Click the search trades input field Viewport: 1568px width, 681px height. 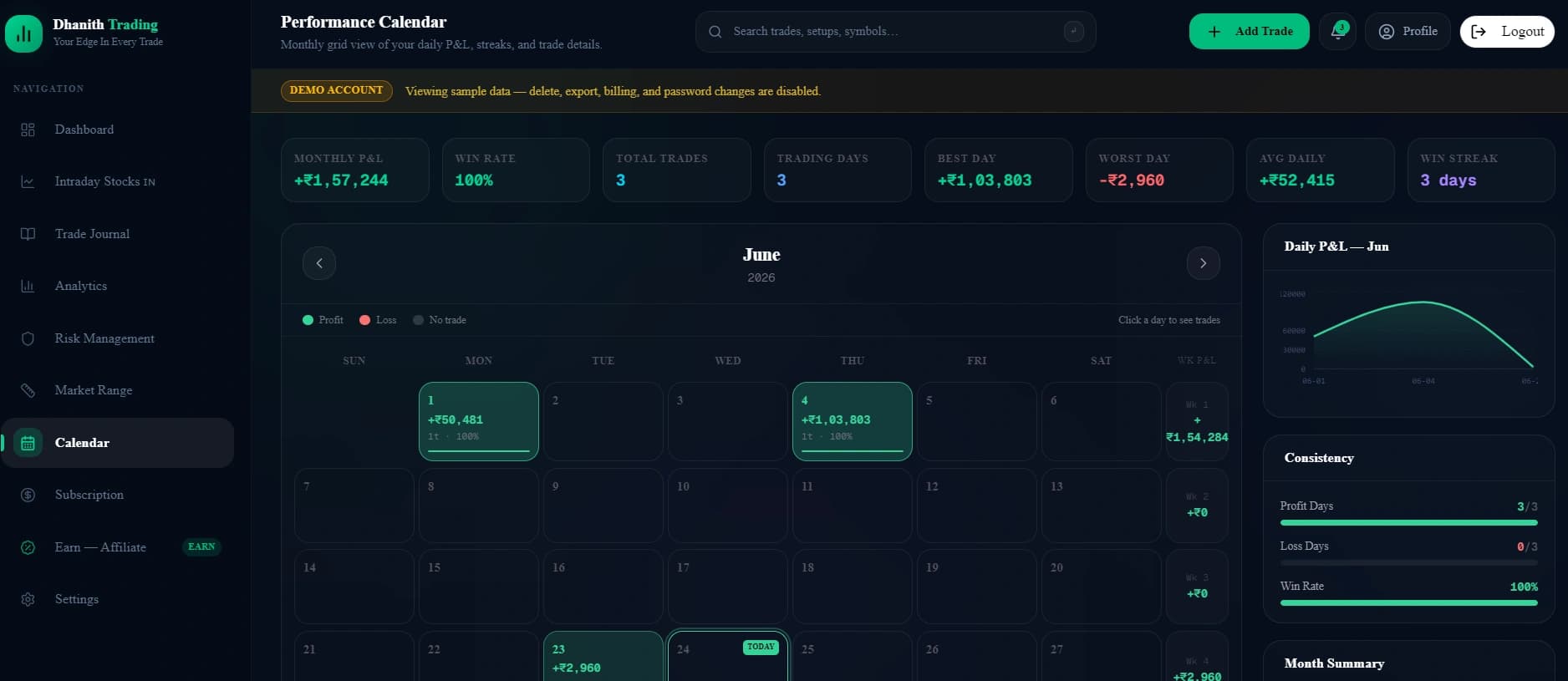[x=895, y=32]
